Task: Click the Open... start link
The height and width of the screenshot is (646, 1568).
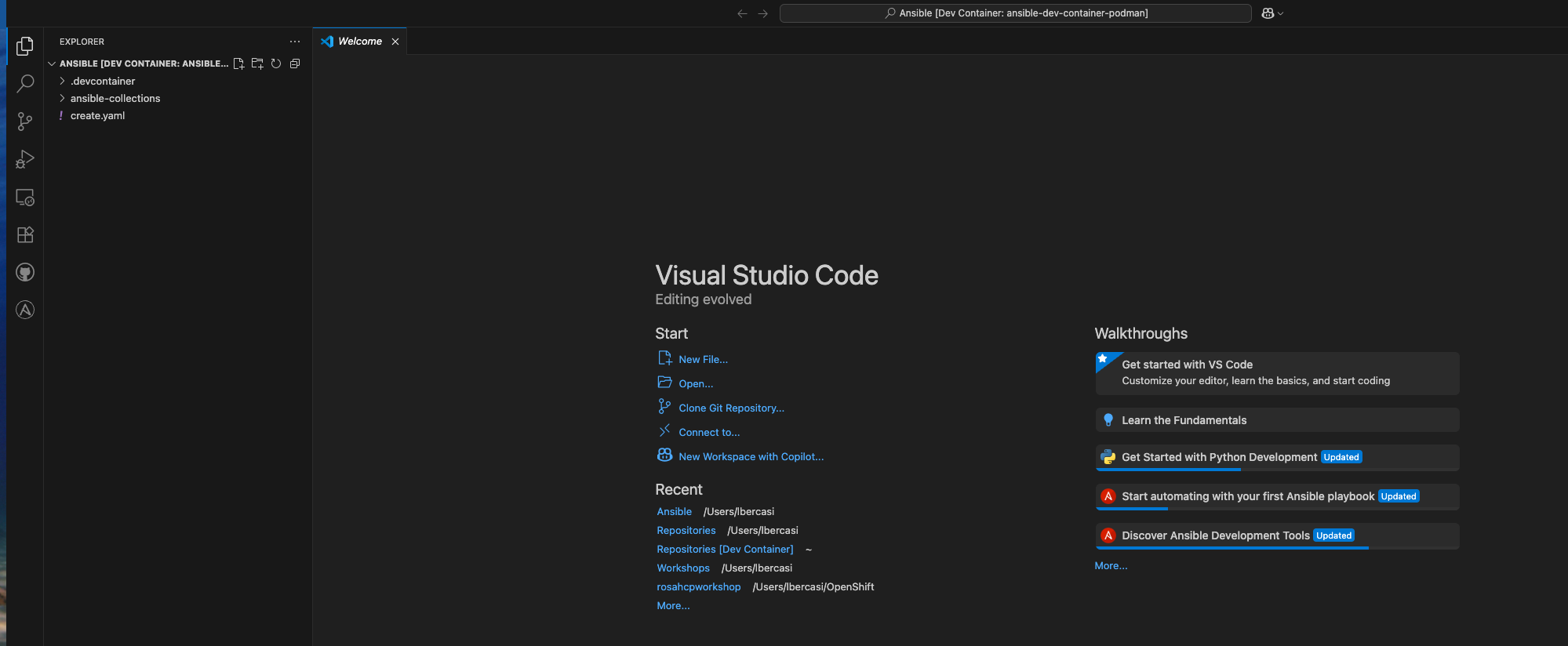Action: click(x=696, y=383)
